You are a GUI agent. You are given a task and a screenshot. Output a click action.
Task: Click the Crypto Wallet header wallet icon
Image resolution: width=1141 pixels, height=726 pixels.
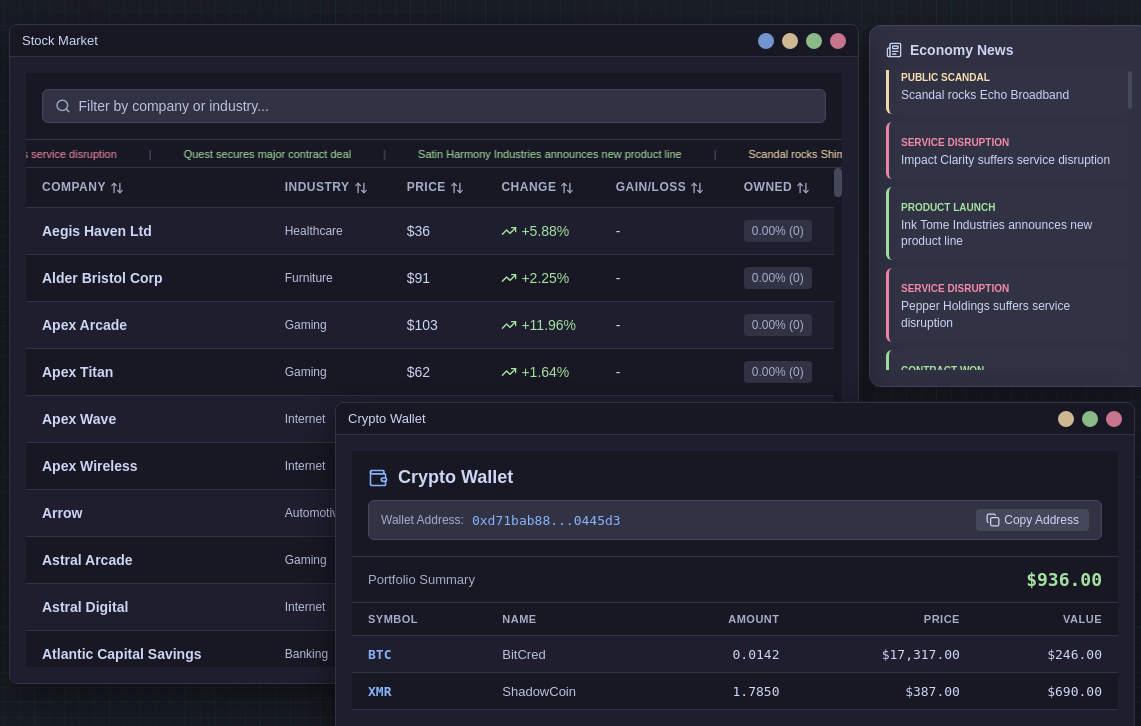pyautogui.click(x=378, y=477)
